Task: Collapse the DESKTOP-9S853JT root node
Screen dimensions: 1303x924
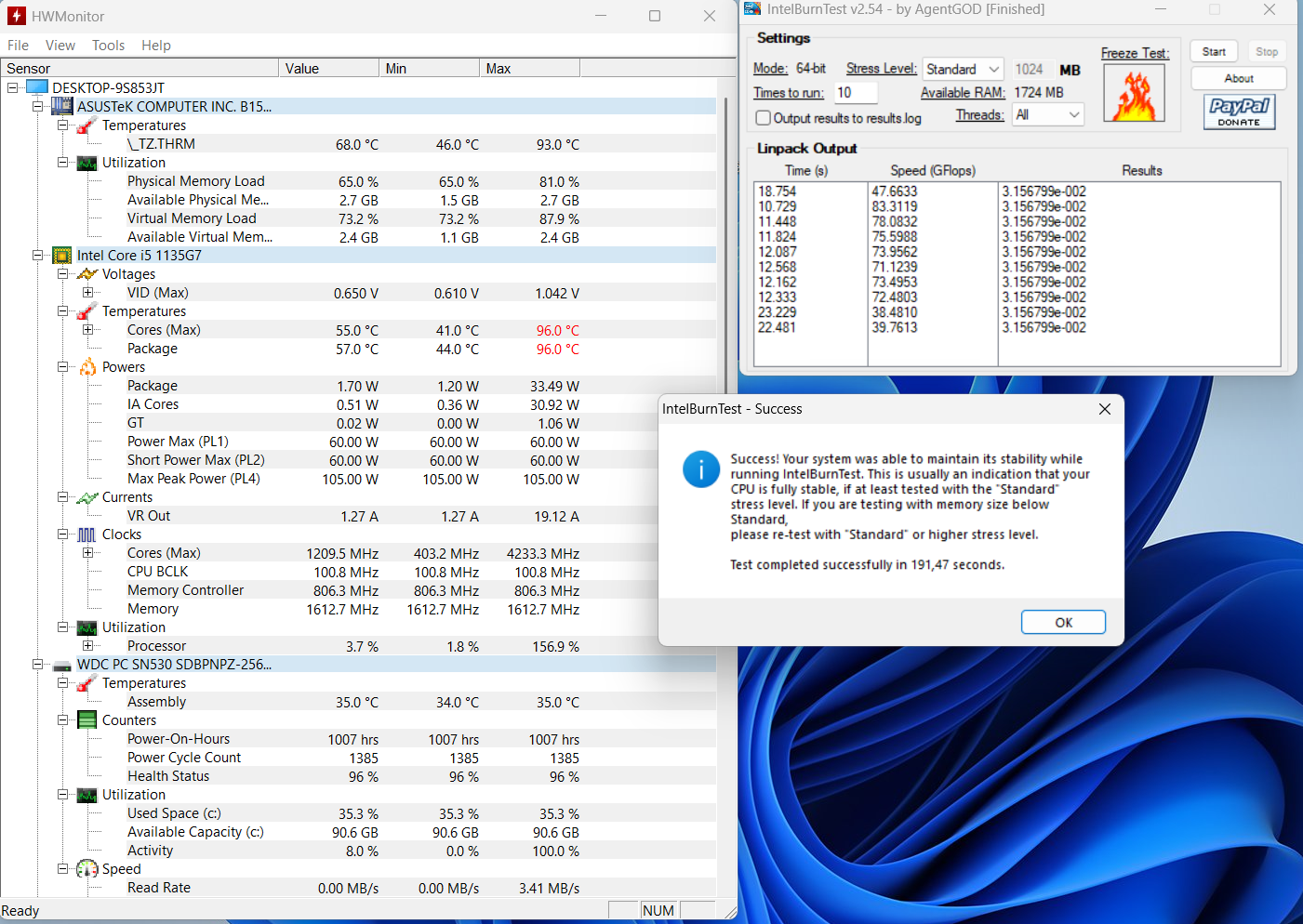Action: 13,88
